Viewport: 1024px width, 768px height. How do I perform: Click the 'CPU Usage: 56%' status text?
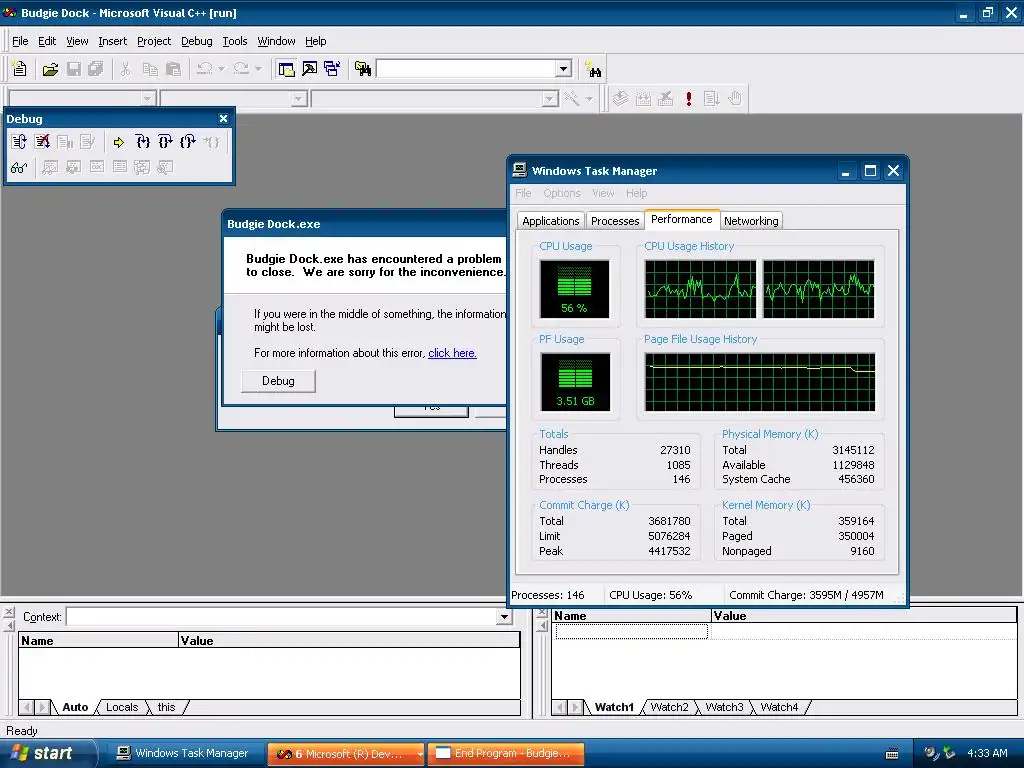pos(650,595)
